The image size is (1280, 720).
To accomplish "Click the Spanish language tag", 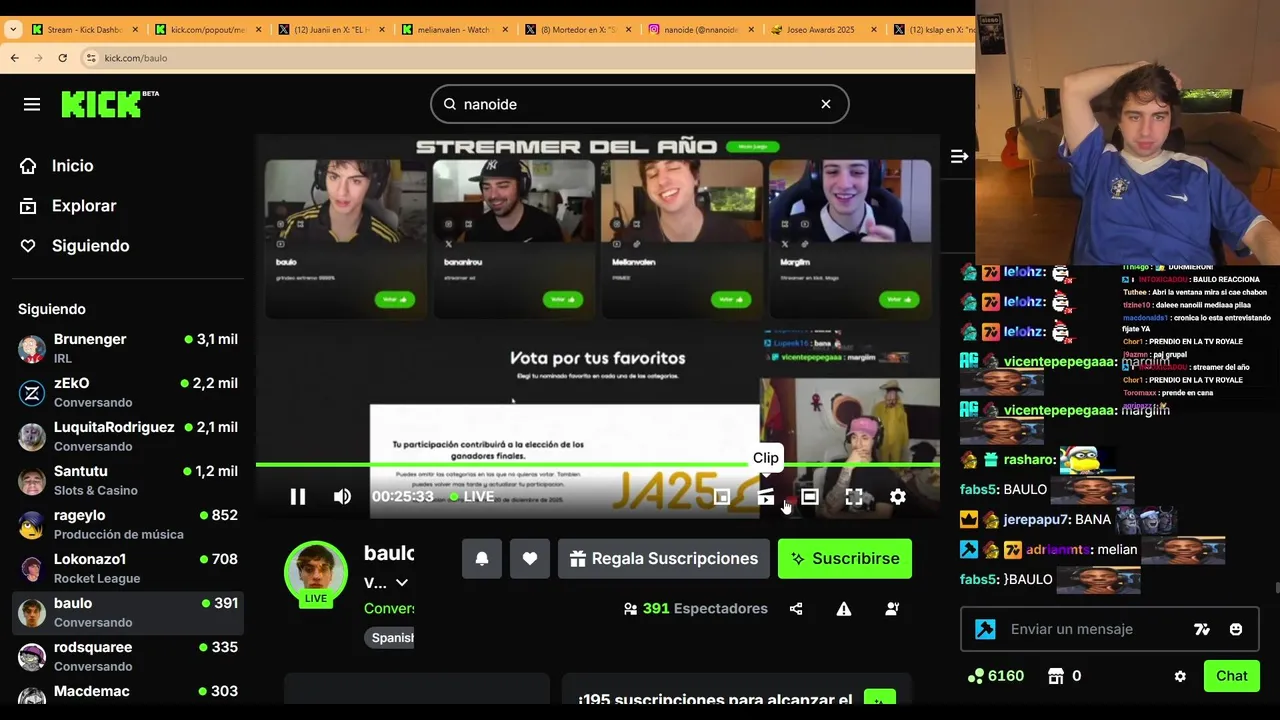I will tap(392, 638).
